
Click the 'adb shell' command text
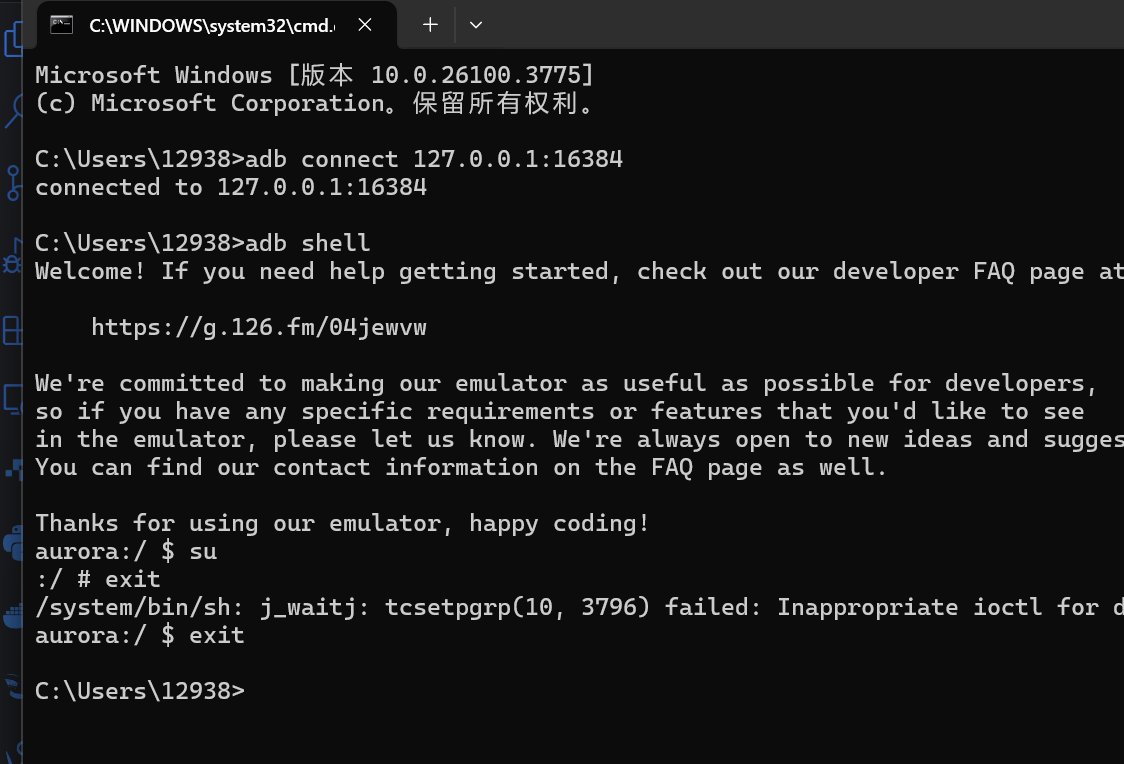pos(308,243)
